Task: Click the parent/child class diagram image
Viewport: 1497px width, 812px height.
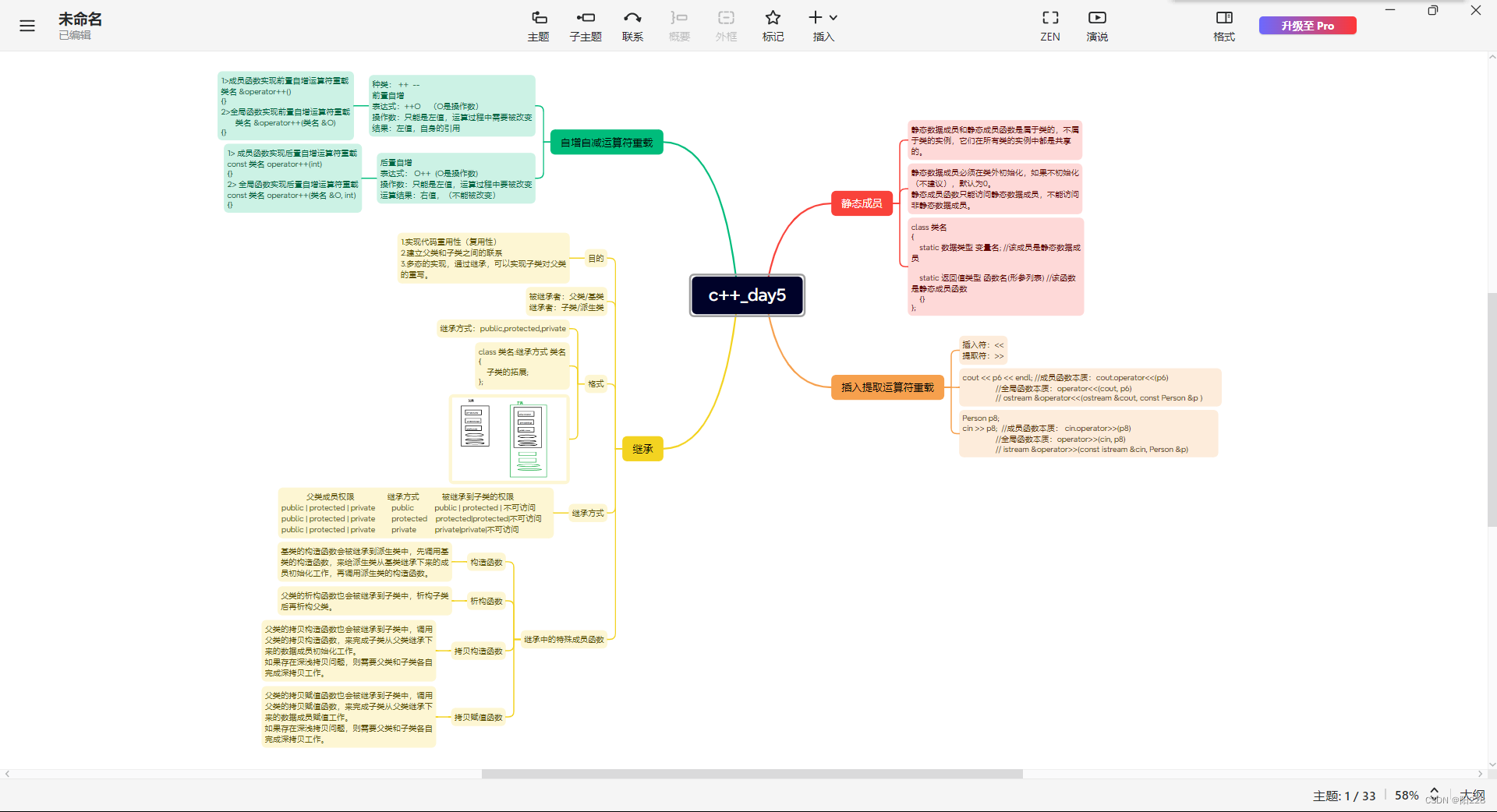Action: [x=509, y=439]
